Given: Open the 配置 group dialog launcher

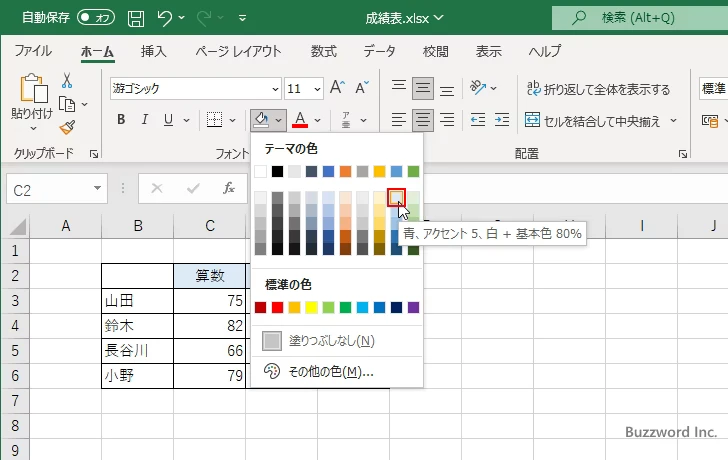Looking at the screenshot, I should pyautogui.click(x=682, y=154).
